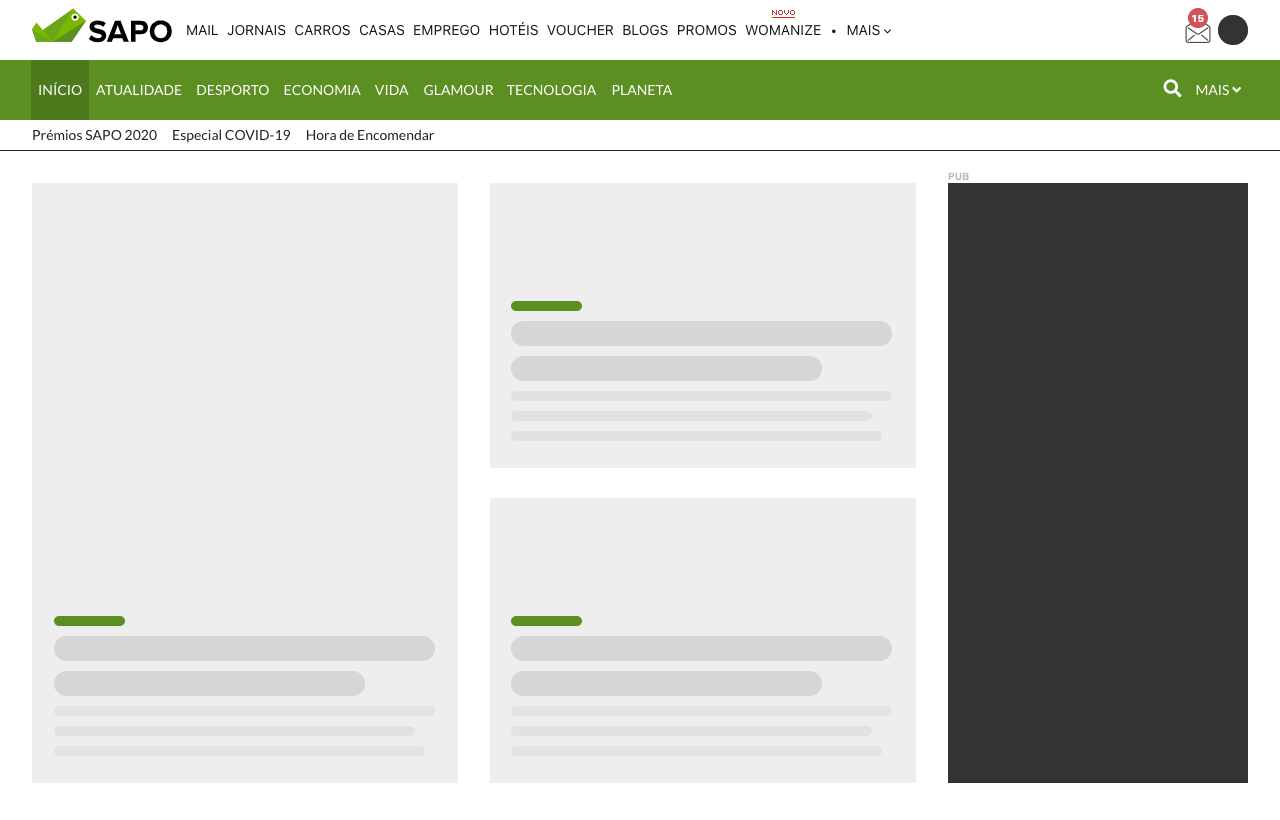Open the ECONOMIA section

point(321,90)
